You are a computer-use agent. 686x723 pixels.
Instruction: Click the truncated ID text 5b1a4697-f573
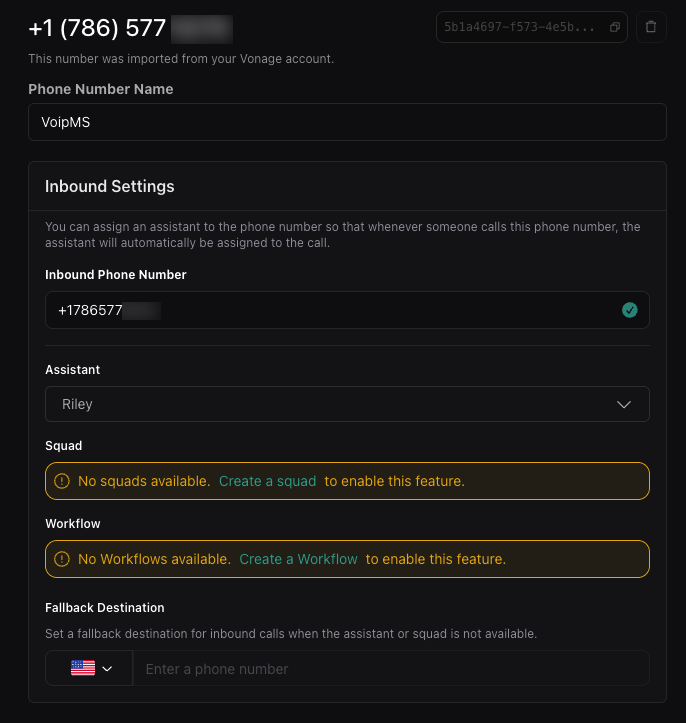point(522,27)
